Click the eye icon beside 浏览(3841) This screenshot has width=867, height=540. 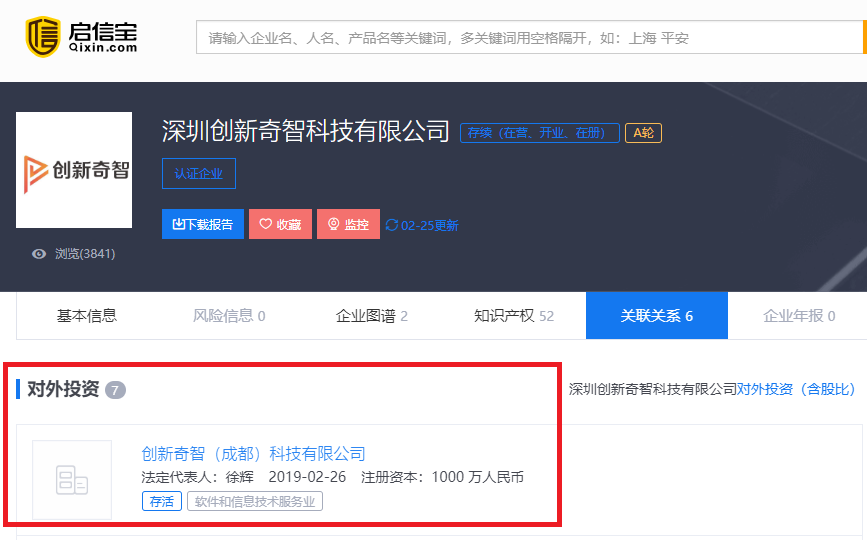(x=39, y=254)
